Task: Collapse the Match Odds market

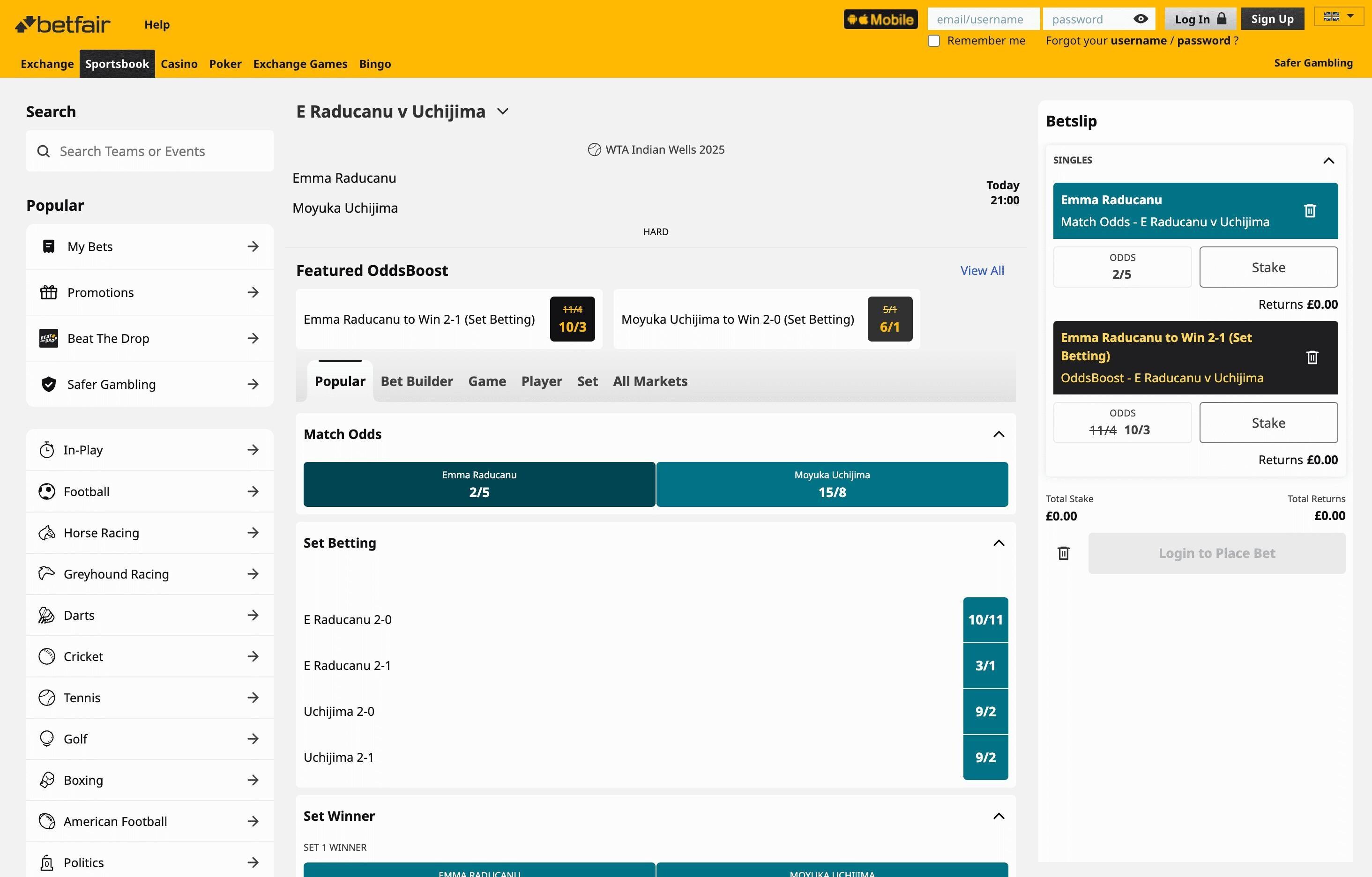Action: point(998,434)
